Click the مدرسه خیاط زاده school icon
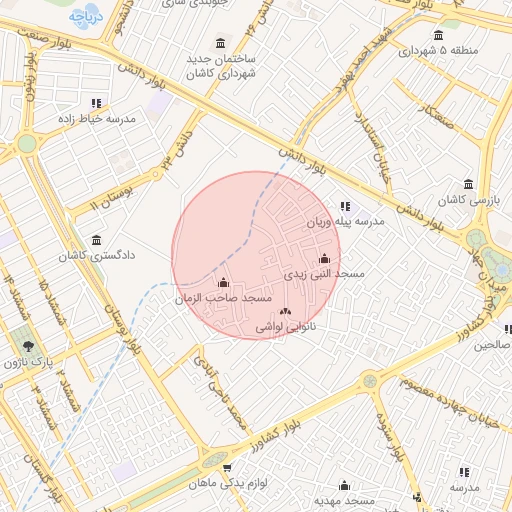Screen dimensions: 512x512 pos(96,104)
